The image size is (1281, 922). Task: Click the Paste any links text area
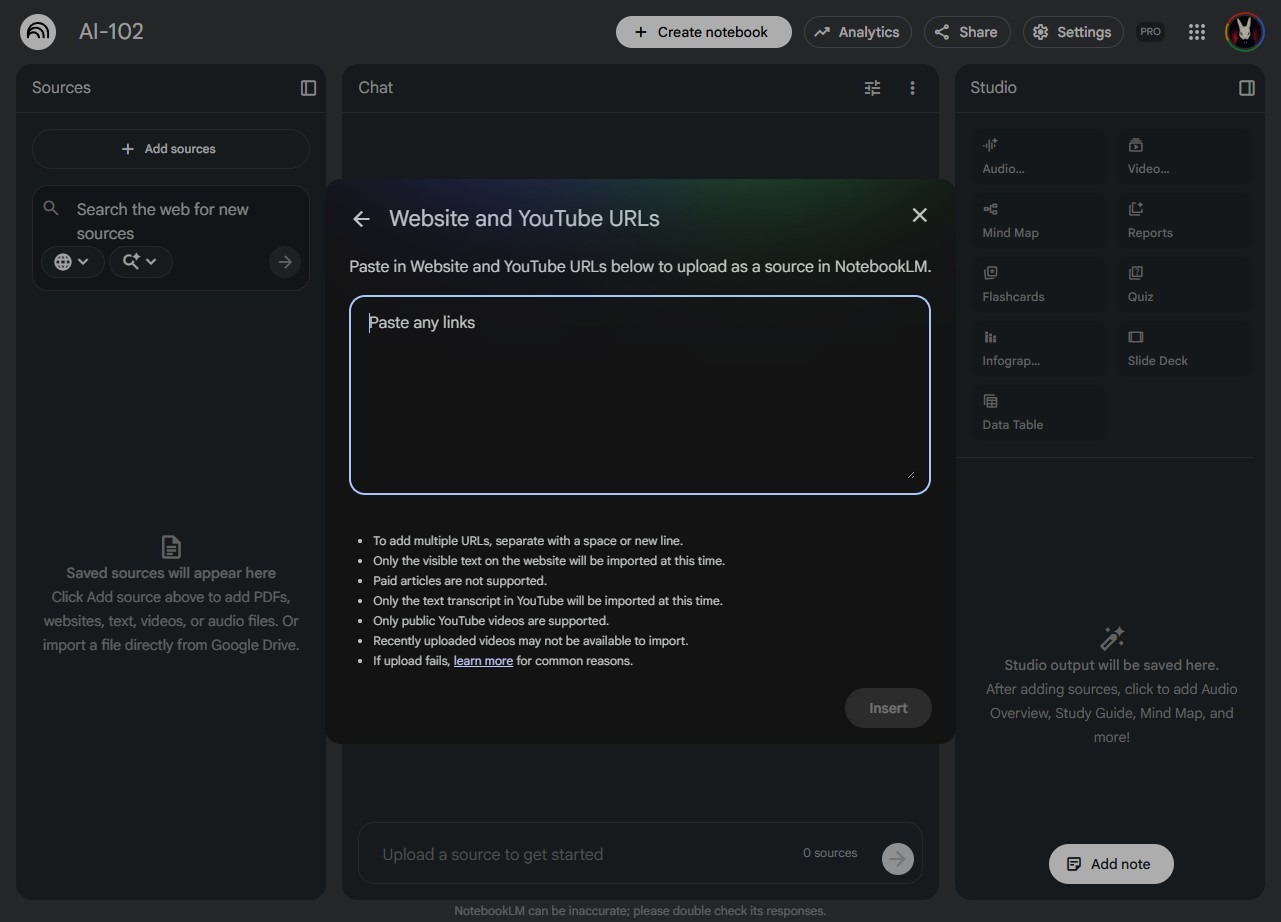tap(639, 395)
